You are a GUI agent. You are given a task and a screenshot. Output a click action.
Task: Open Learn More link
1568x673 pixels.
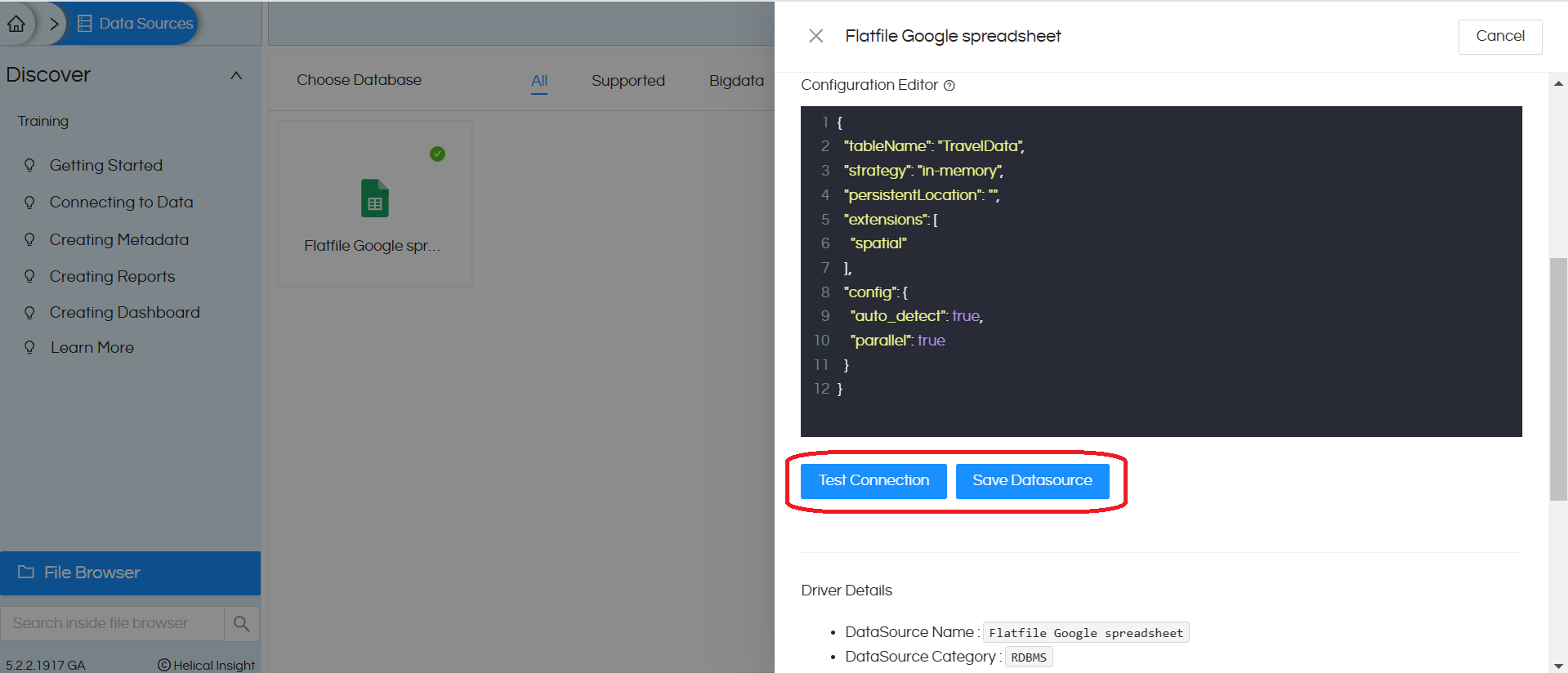(x=92, y=347)
